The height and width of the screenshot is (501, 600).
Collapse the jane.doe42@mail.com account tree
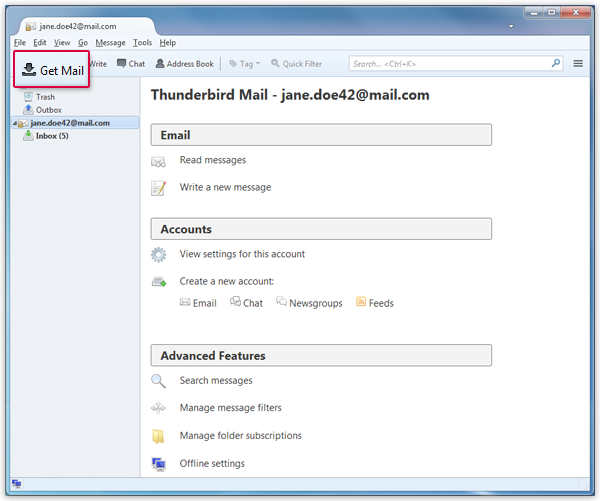pyautogui.click(x=14, y=123)
